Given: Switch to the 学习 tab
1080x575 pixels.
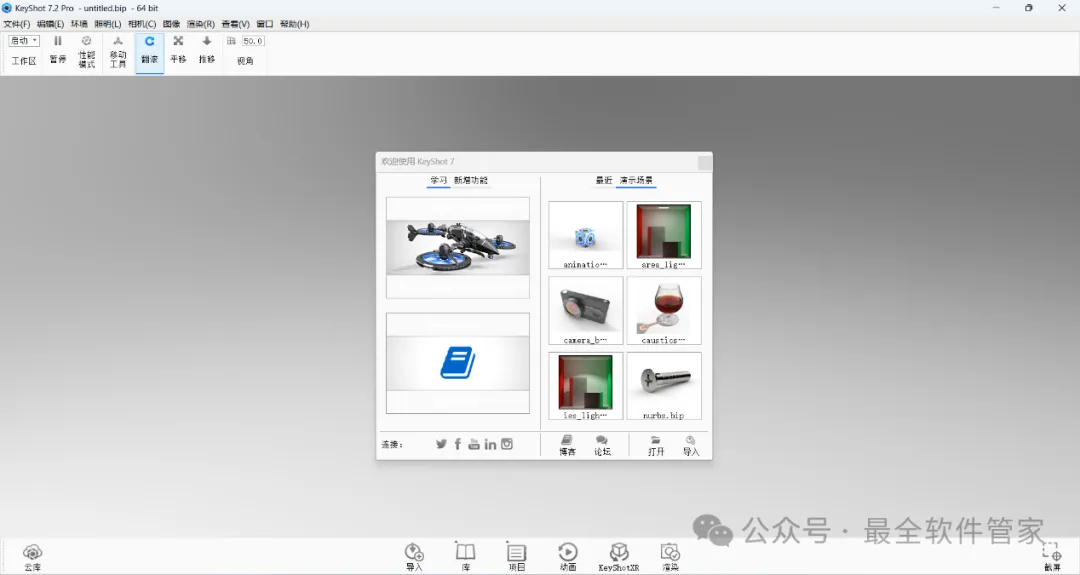Looking at the screenshot, I should pyautogui.click(x=439, y=180).
